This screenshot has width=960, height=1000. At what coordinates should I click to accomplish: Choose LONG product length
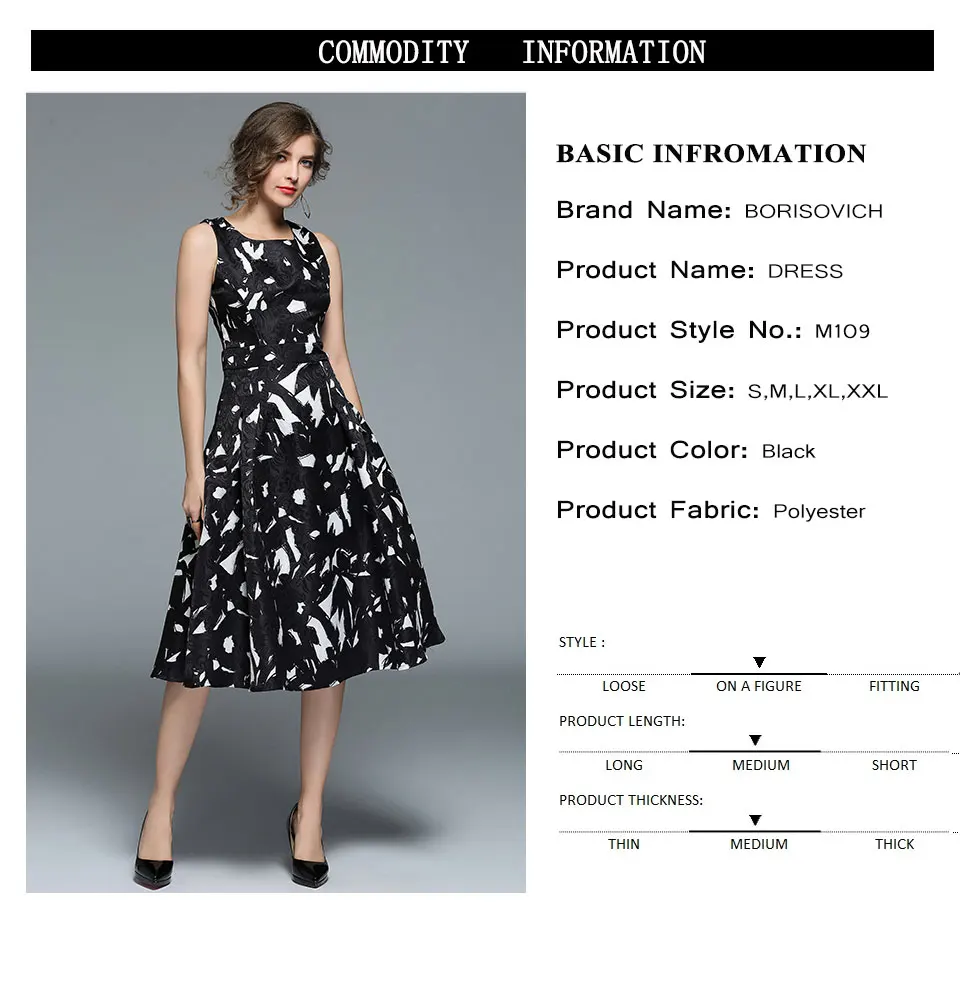[x=624, y=765]
